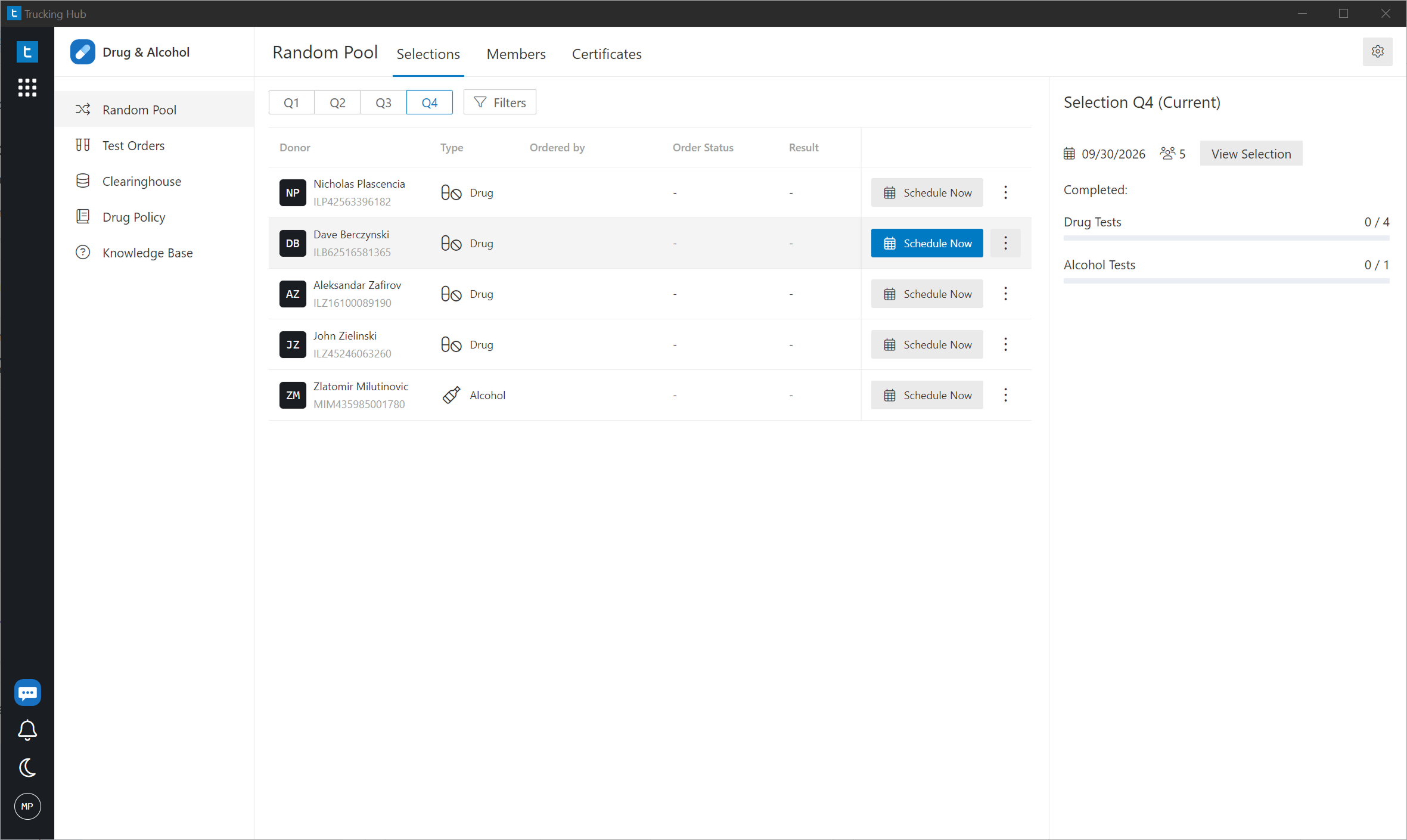Click DB avatar for Dave Berczynski
Viewport: 1407px width, 840px height.
pyautogui.click(x=293, y=243)
